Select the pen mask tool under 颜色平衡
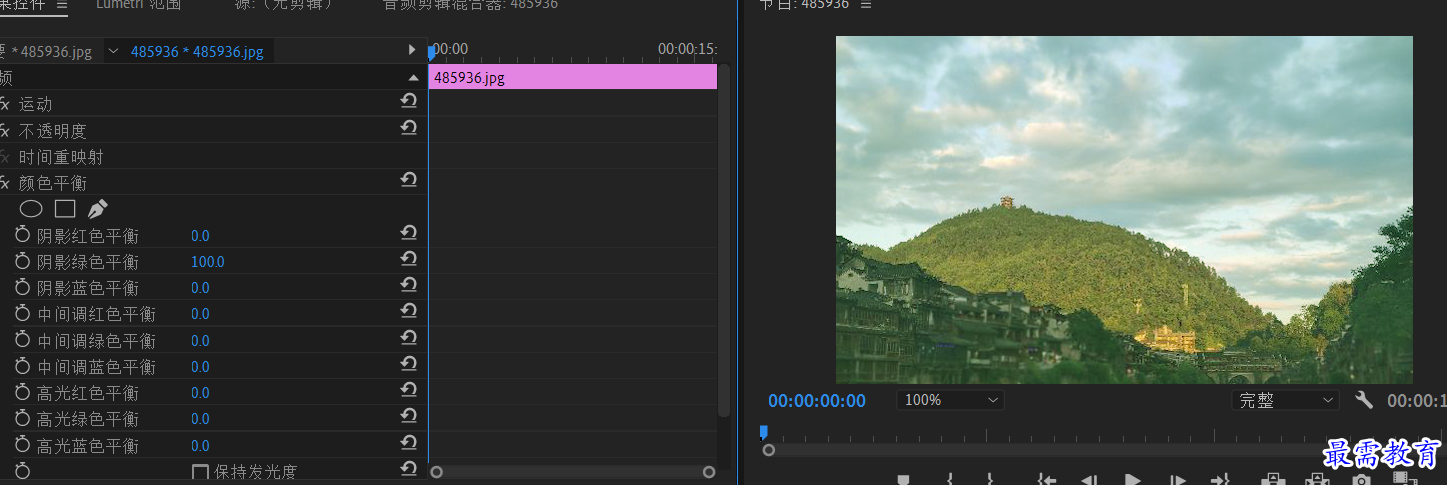 pos(97,209)
